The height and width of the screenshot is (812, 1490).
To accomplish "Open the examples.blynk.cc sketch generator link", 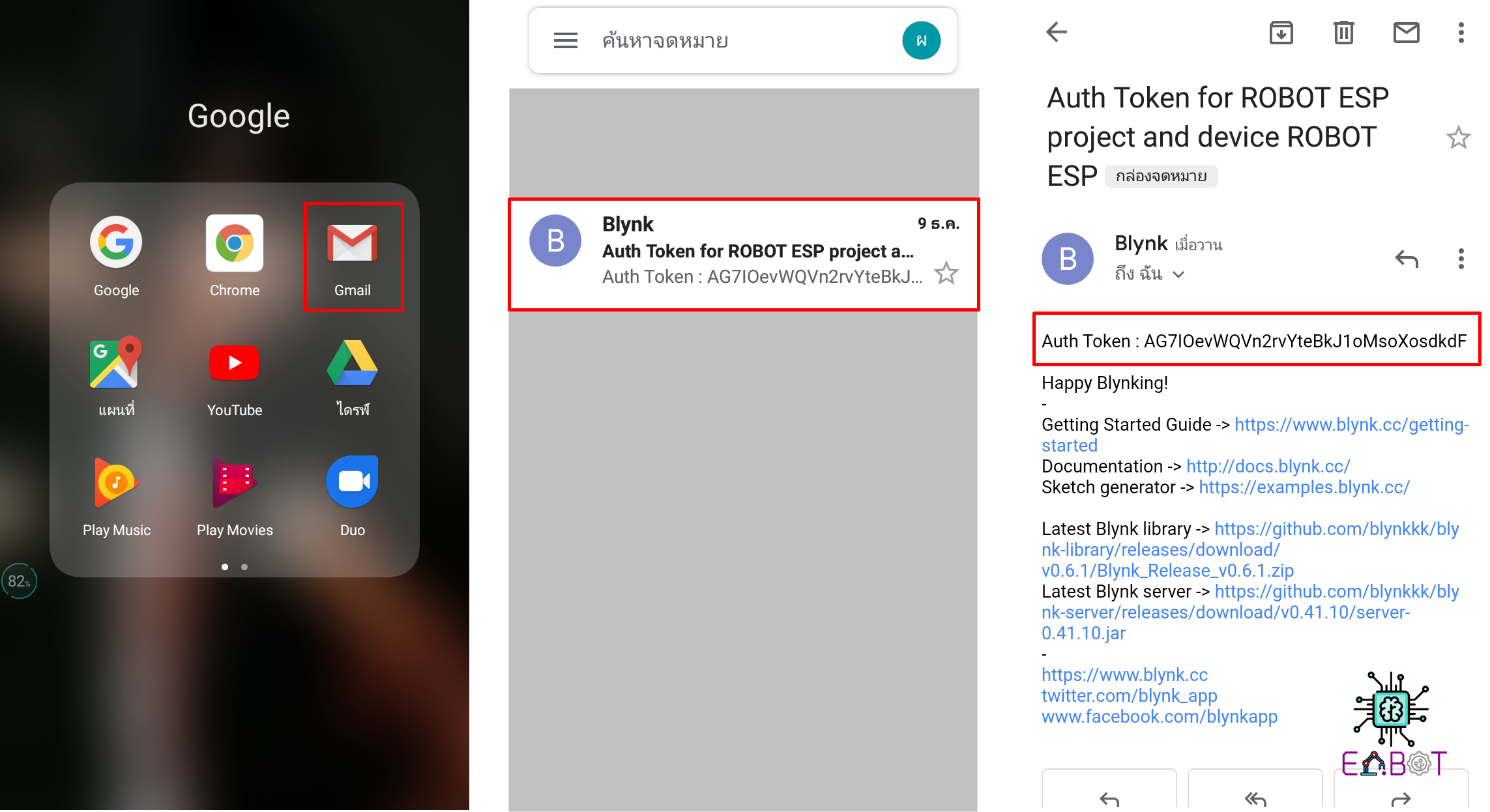I will pyautogui.click(x=1304, y=487).
